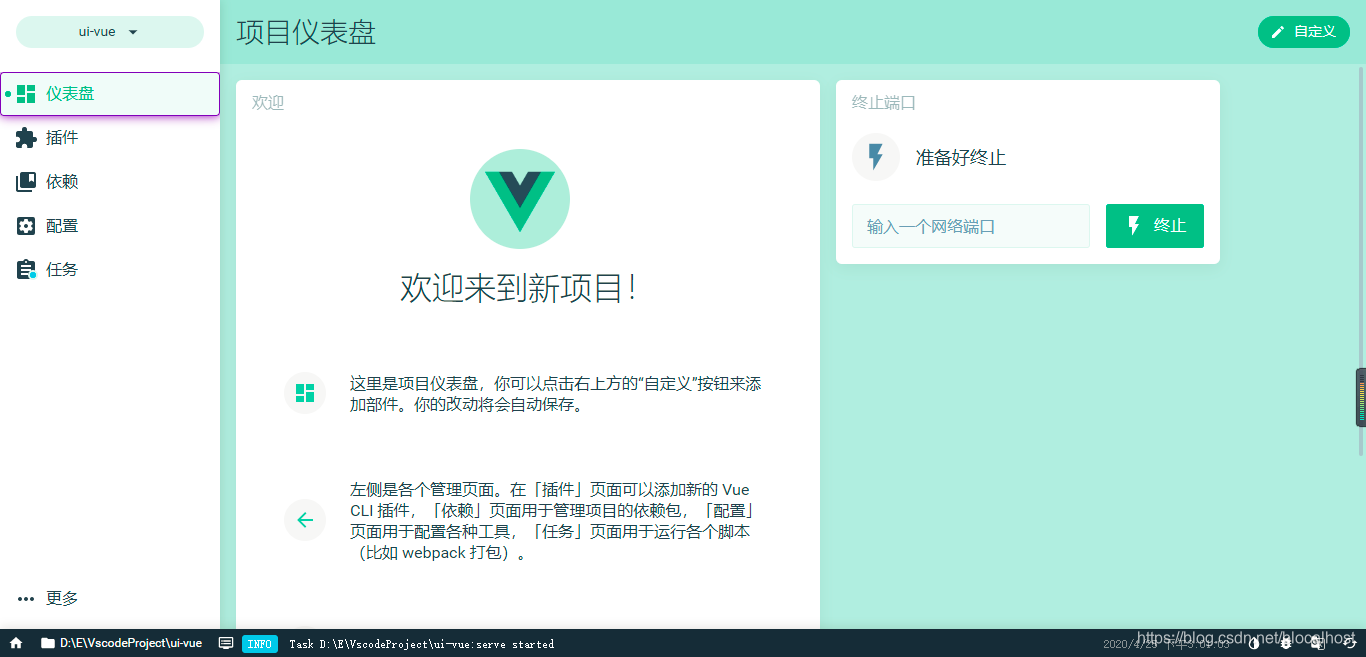Click the reset plugin API refresh icon
This screenshot has height=657, width=1366.
1349,643
